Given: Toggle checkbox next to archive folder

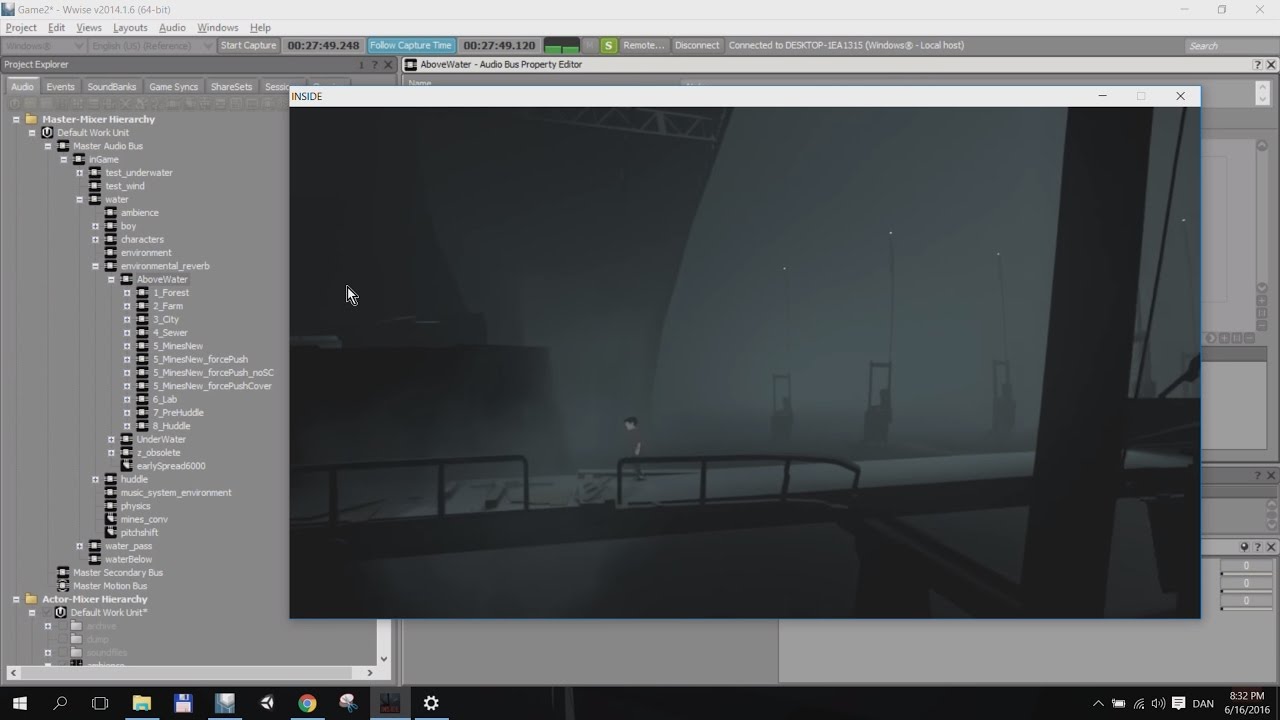Looking at the screenshot, I should tap(62, 626).
